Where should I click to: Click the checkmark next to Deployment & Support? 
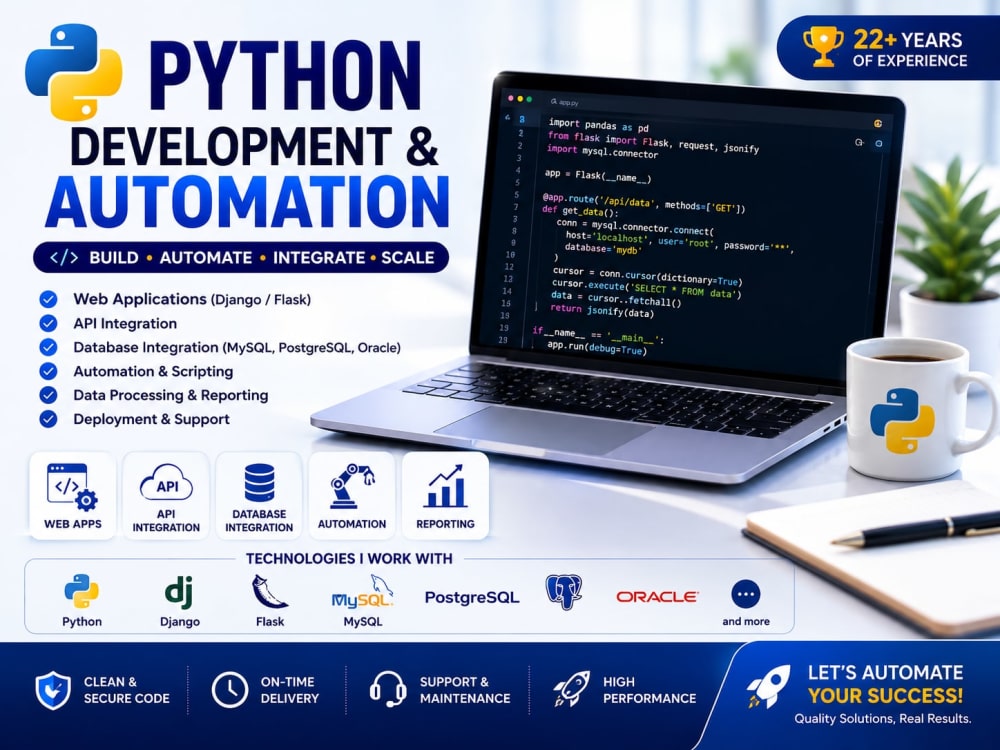[48, 419]
